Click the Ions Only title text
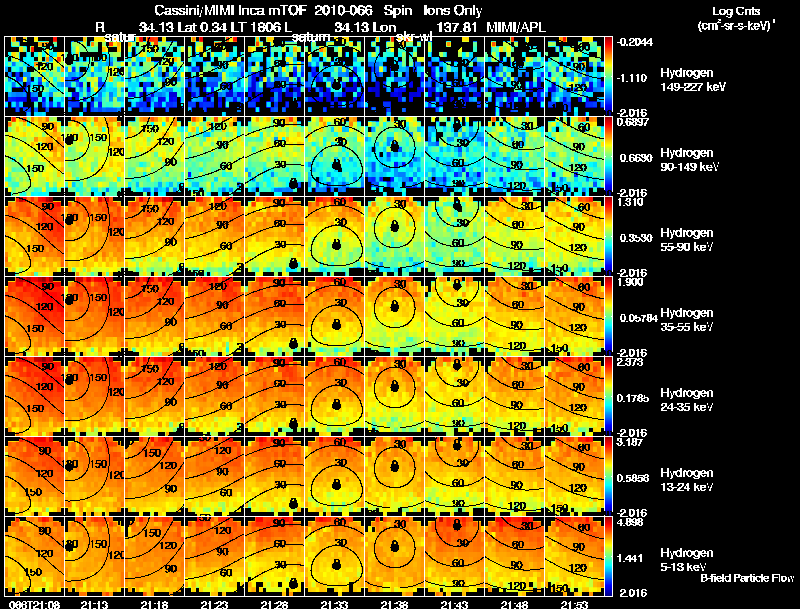This screenshot has width=800, height=609. pyautogui.click(x=453, y=10)
